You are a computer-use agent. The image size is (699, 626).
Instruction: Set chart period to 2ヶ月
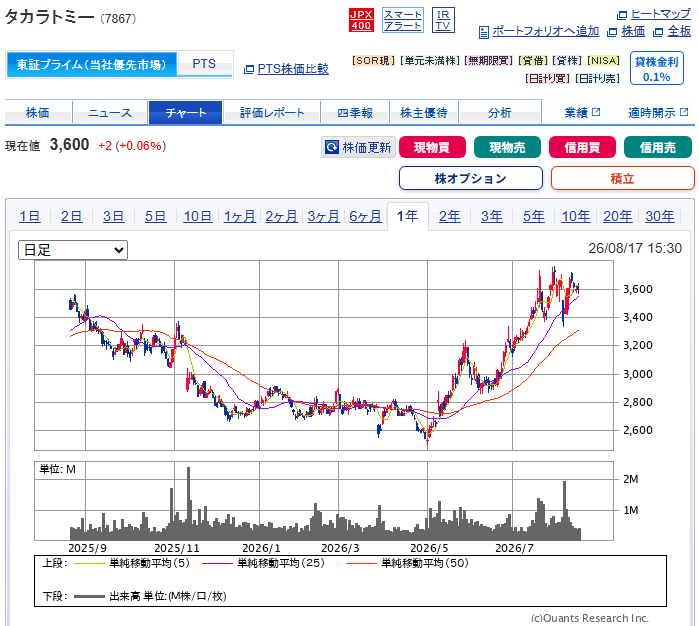tap(281, 216)
